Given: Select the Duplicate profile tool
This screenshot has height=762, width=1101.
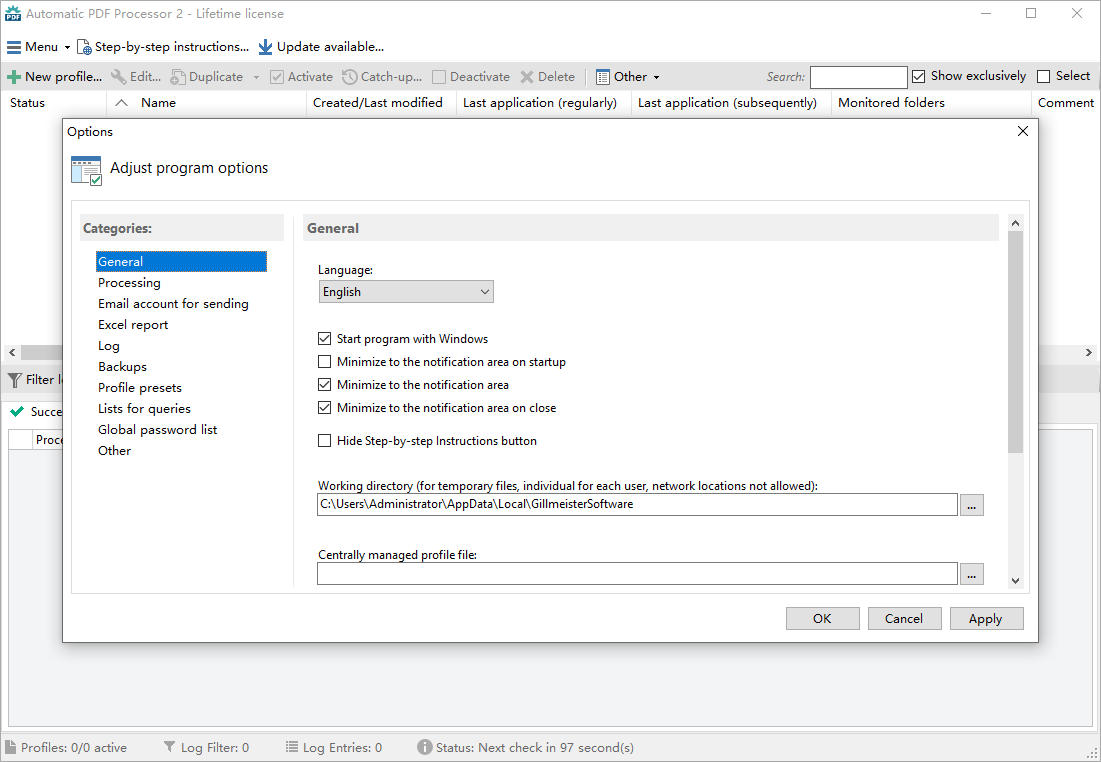Looking at the screenshot, I should (208, 76).
